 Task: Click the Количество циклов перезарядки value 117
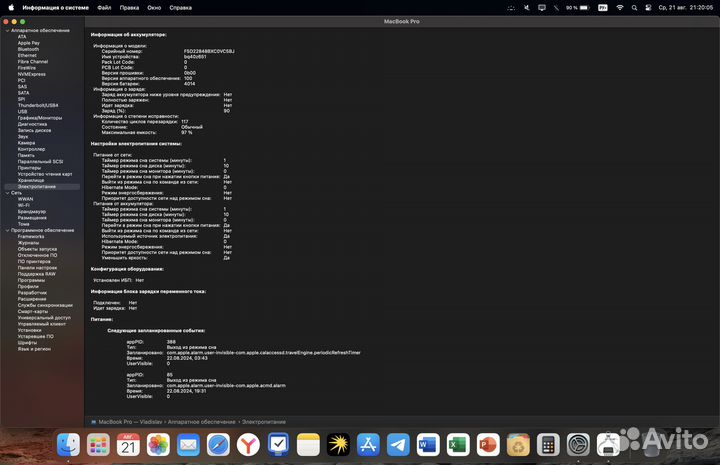[185, 122]
